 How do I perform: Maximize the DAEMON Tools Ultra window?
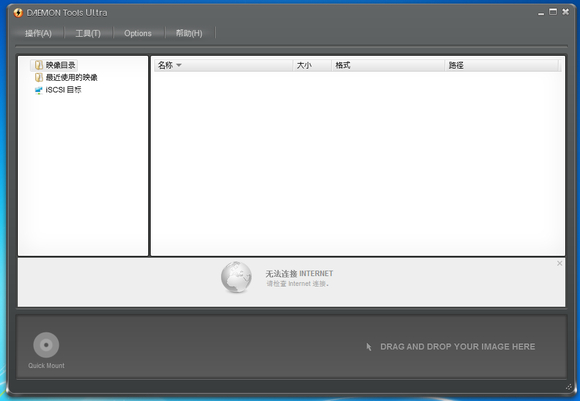tap(553, 12)
